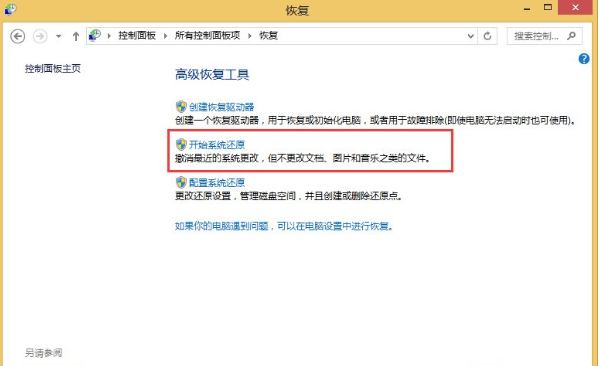Select 控制面板 breadcrumb in address bar
Screen dimensions: 599x366
(x=137, y=36)
